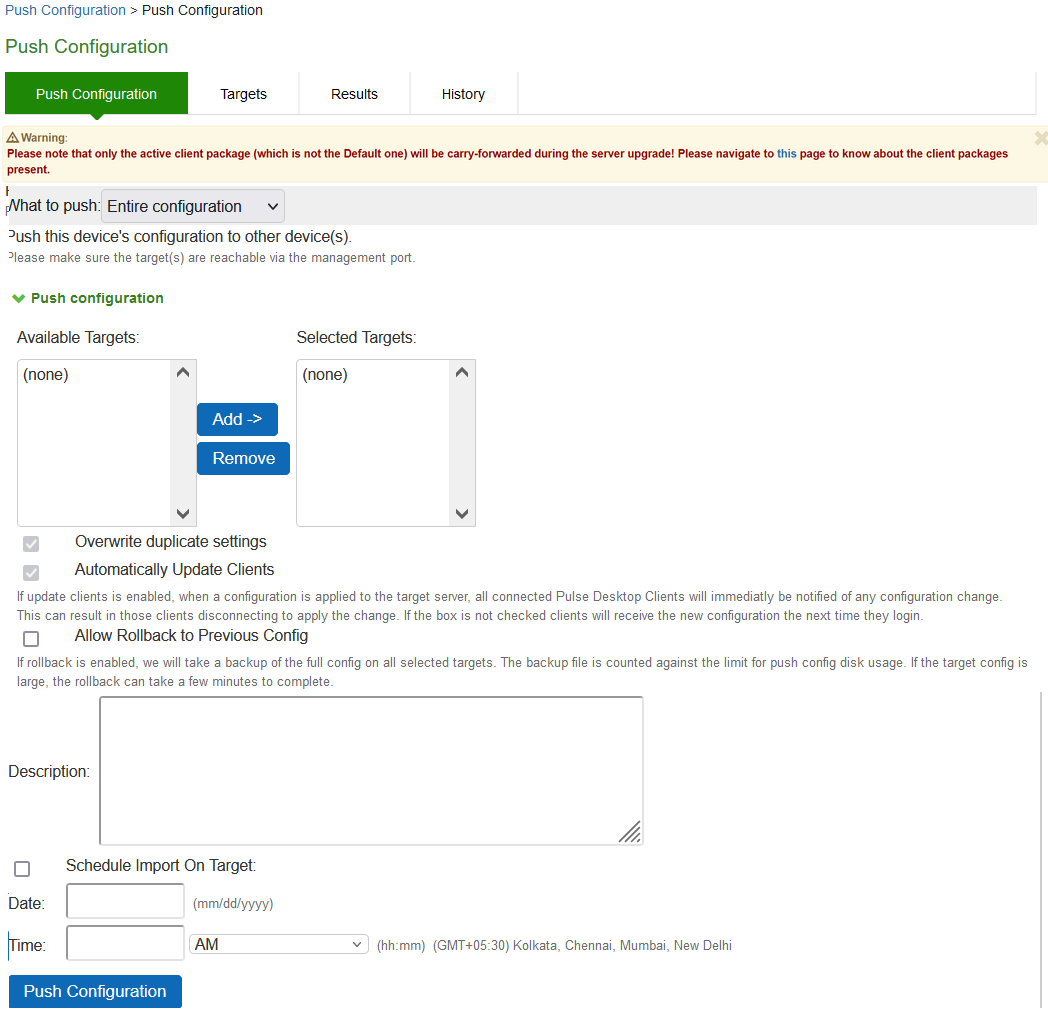Screen dimensions: 1048x1020
Task: Open the AM/PM time dropdown
Action: [279, 944]
